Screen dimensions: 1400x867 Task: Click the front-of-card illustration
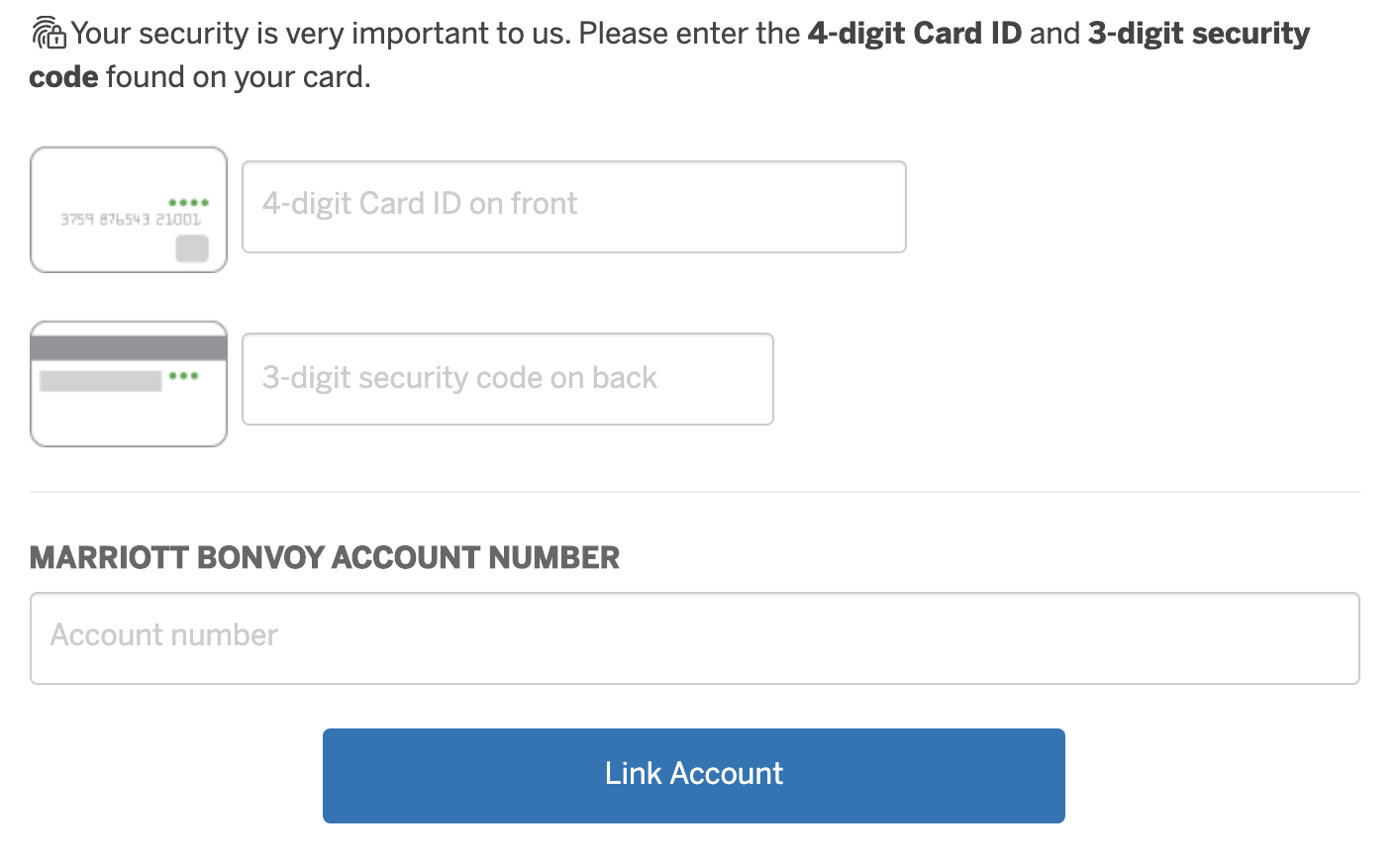(x=129, y=210)
